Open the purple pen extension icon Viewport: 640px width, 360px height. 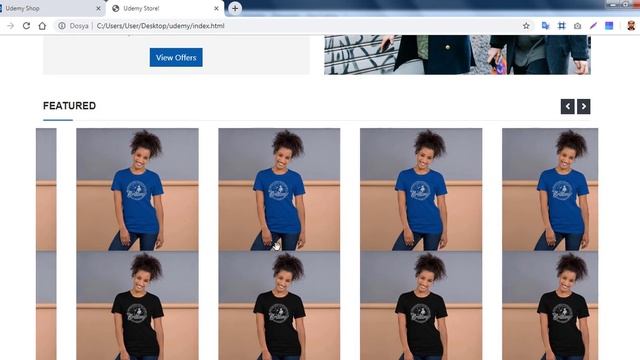pos(593,26)
